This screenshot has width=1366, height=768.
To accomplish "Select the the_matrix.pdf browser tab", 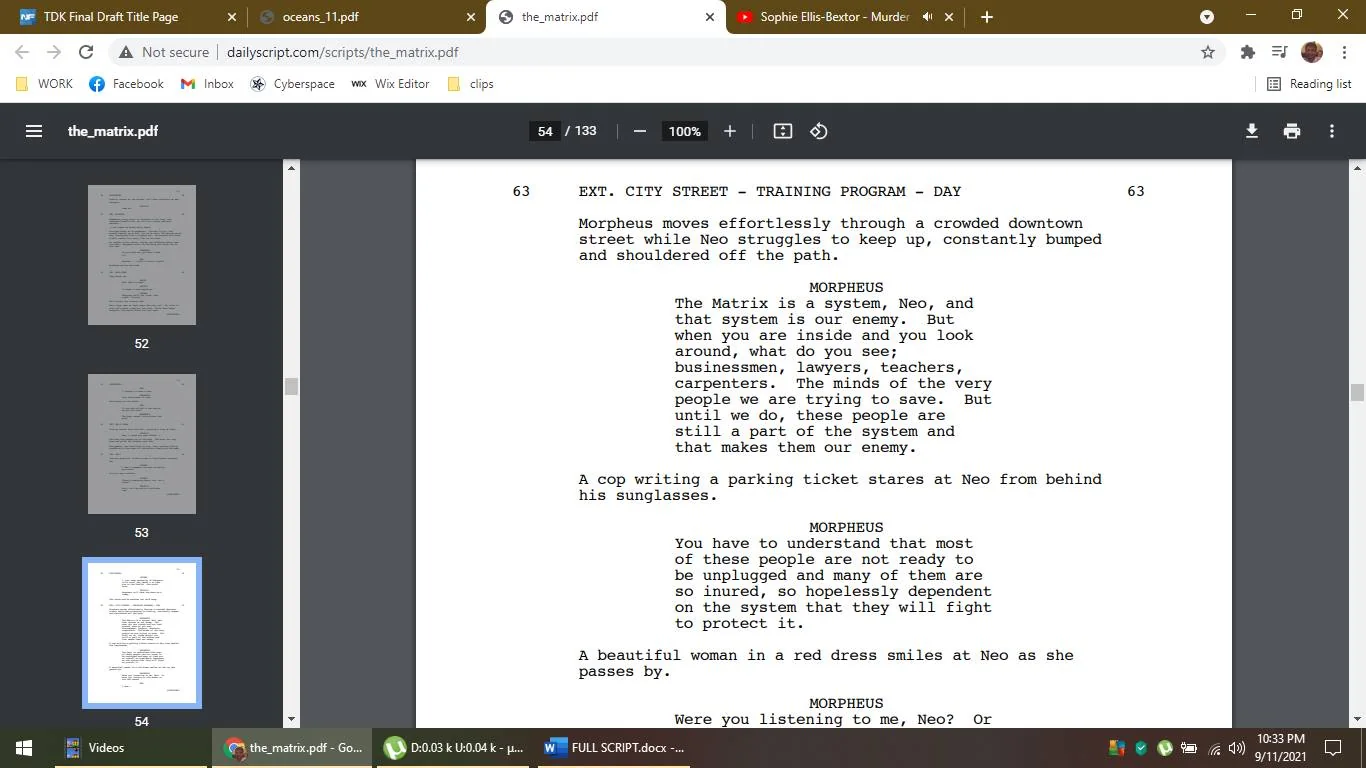I will tap(604, 17).
